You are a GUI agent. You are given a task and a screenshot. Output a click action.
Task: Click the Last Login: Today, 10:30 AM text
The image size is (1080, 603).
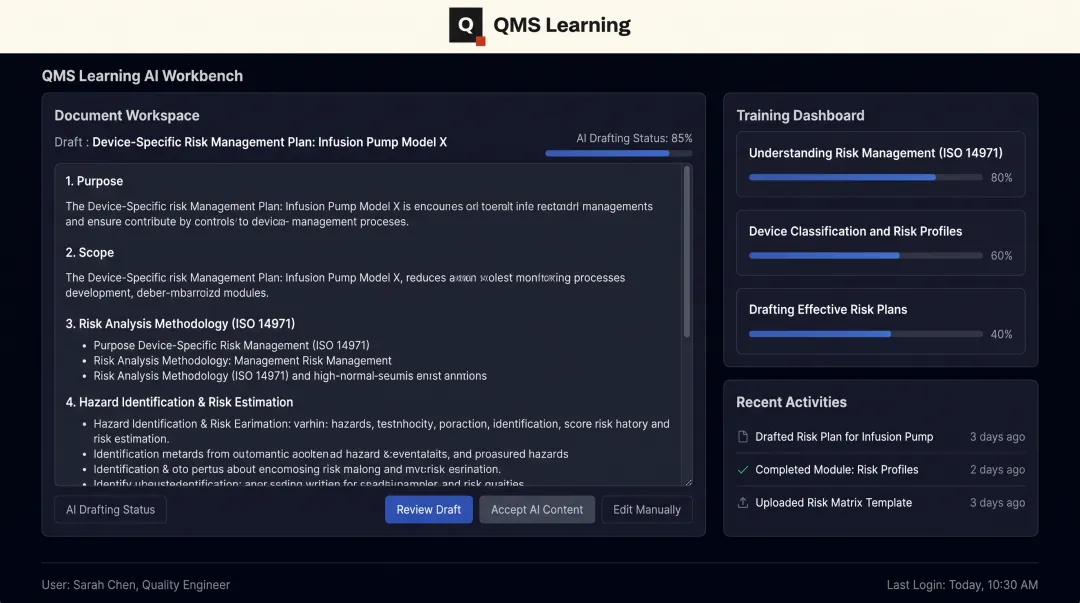click(962, 584)
